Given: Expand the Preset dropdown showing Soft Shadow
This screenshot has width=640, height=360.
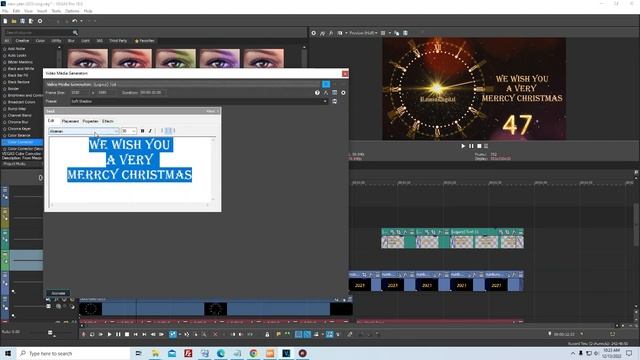Looking at the screenshot, I should click(x=325, y=101).
